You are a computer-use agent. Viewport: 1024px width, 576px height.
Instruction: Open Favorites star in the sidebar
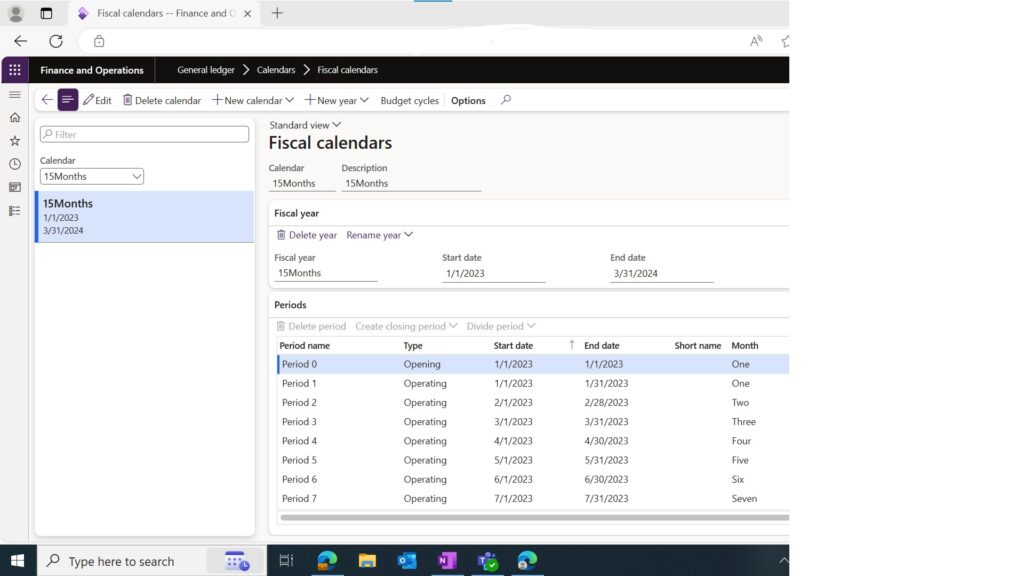(x=14, y=141)
